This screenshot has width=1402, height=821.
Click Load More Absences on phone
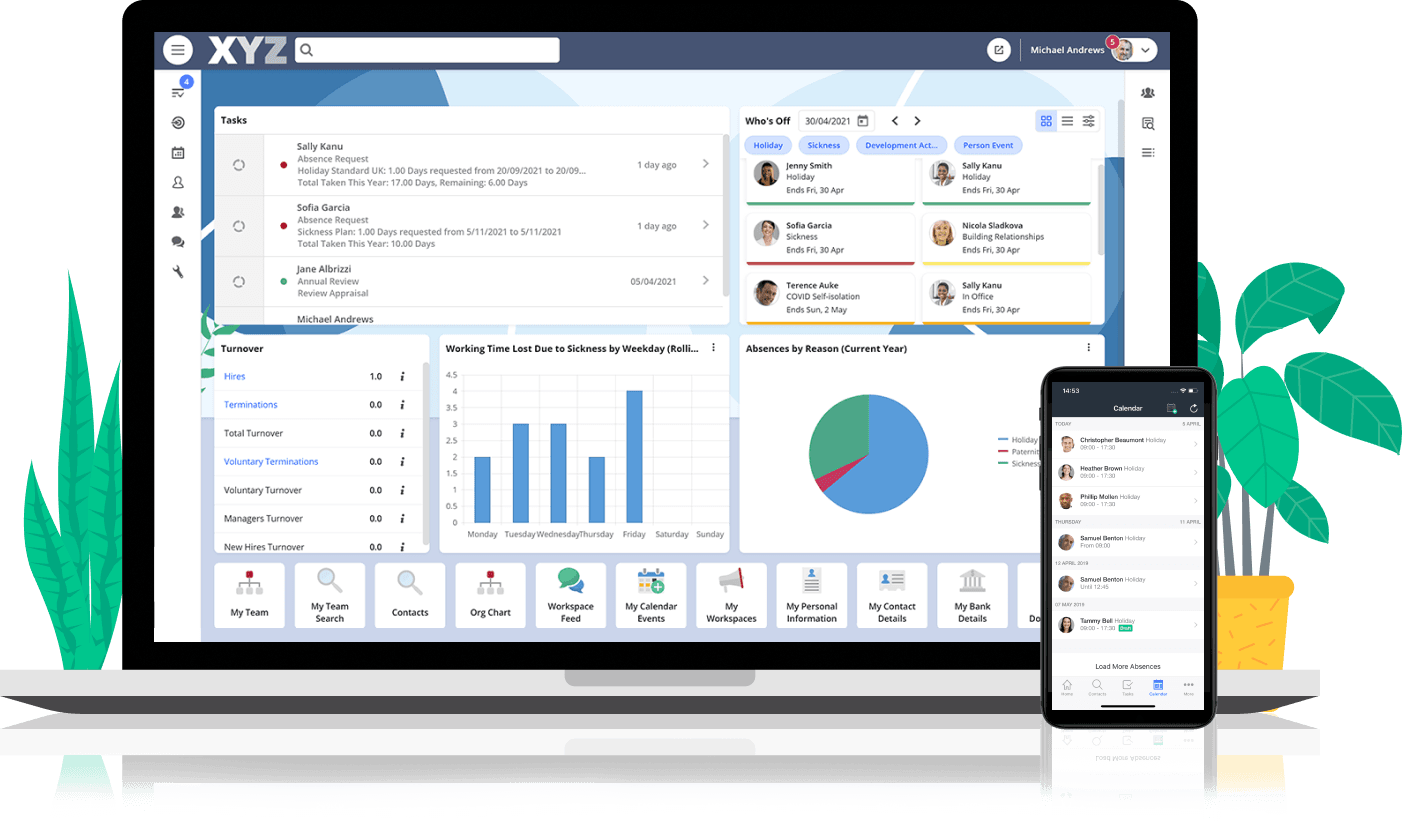pos(1128,666)
